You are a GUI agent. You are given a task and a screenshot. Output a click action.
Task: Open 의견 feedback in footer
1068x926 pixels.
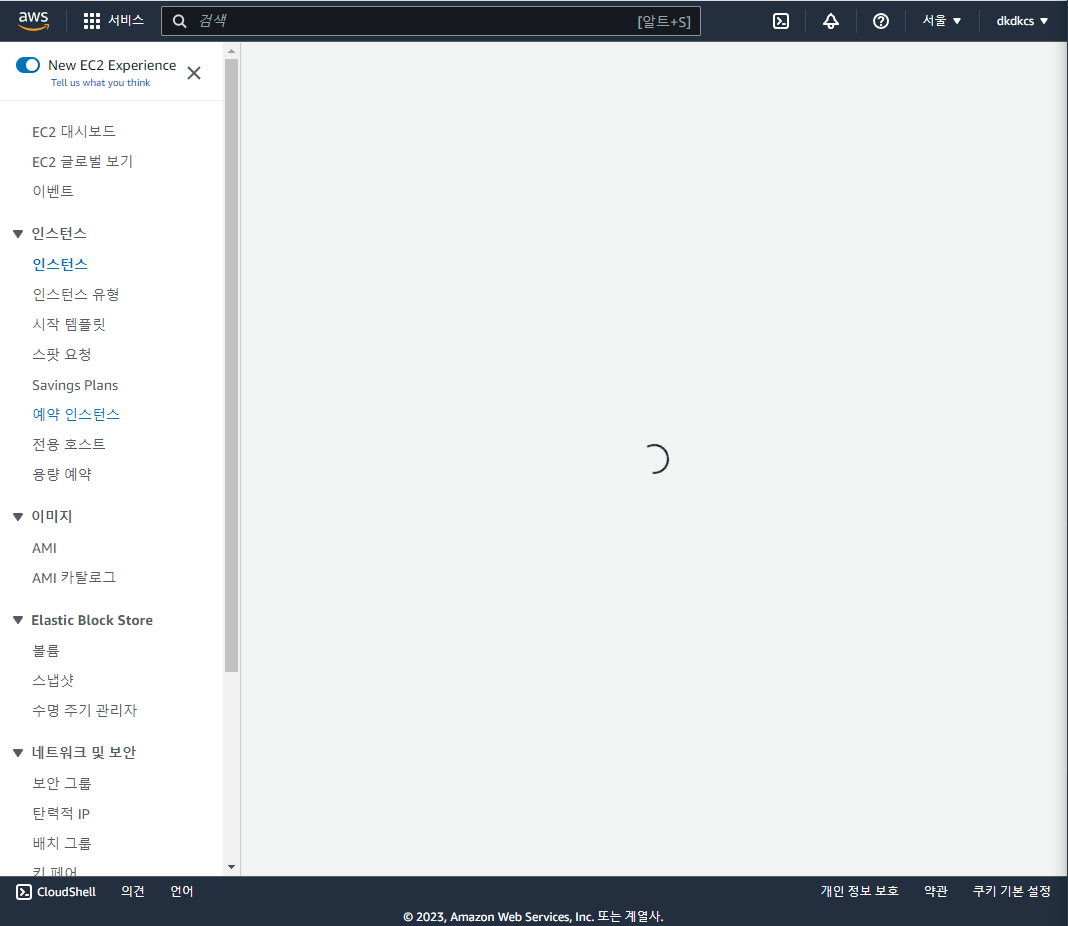pyautogui.click(x=133, y=891)
